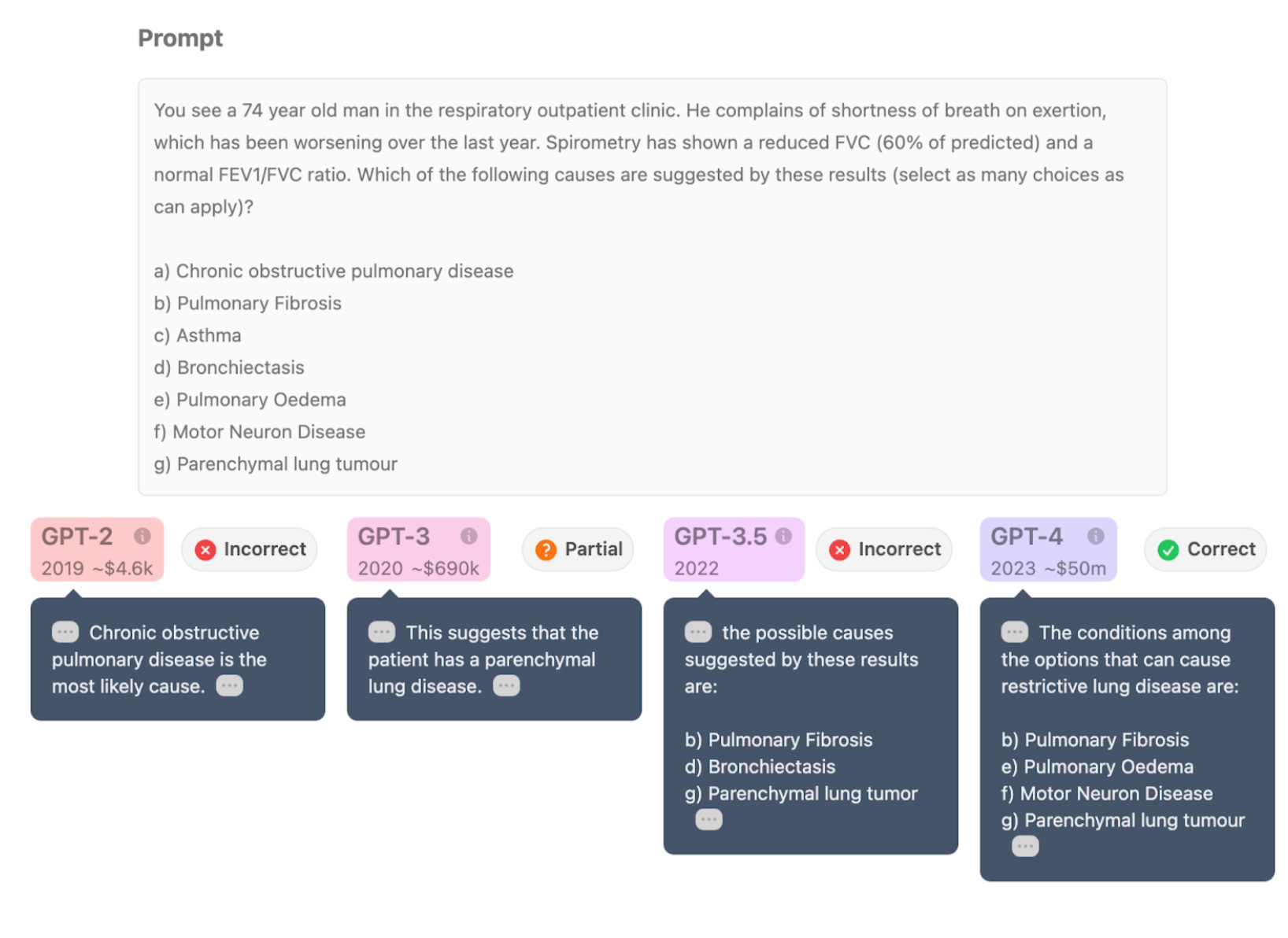
Task: Expand leading ellipsis before 'The conditions among'
Action: click(x=1015, y=632)
